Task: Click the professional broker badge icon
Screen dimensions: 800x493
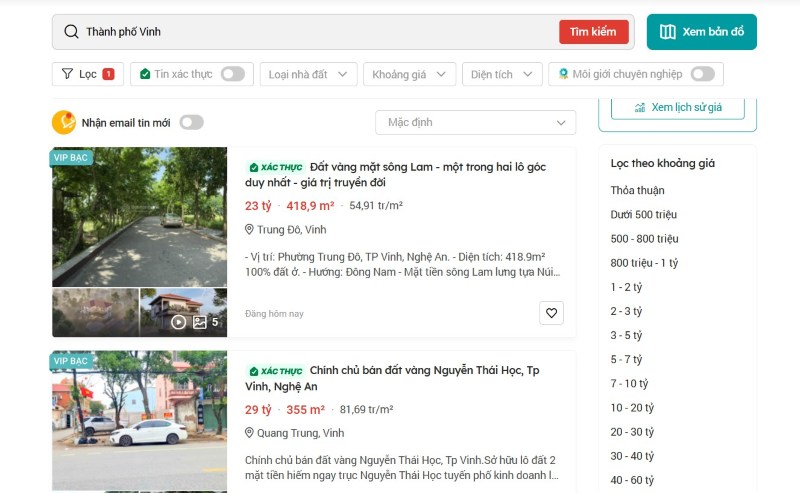Action: (563, 74)
